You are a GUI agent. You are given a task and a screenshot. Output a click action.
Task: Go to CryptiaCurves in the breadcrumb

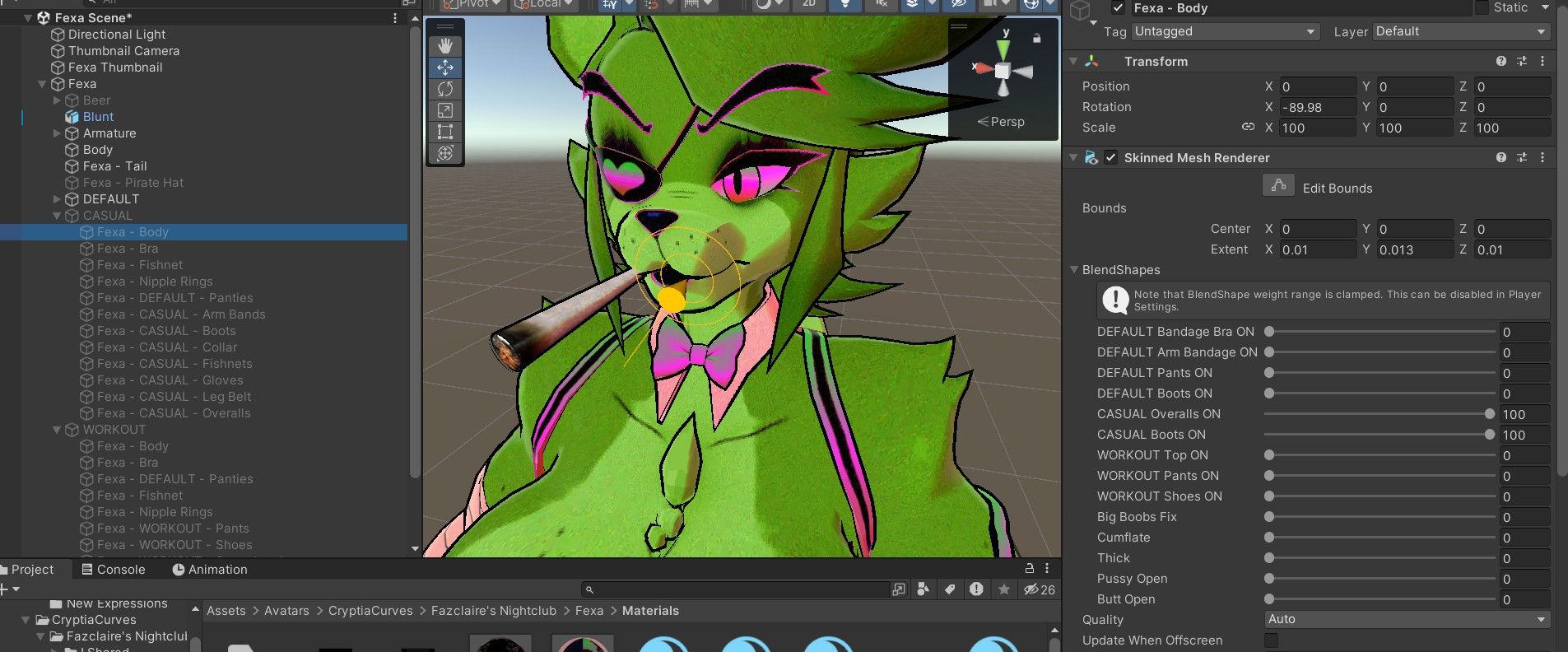370,611
